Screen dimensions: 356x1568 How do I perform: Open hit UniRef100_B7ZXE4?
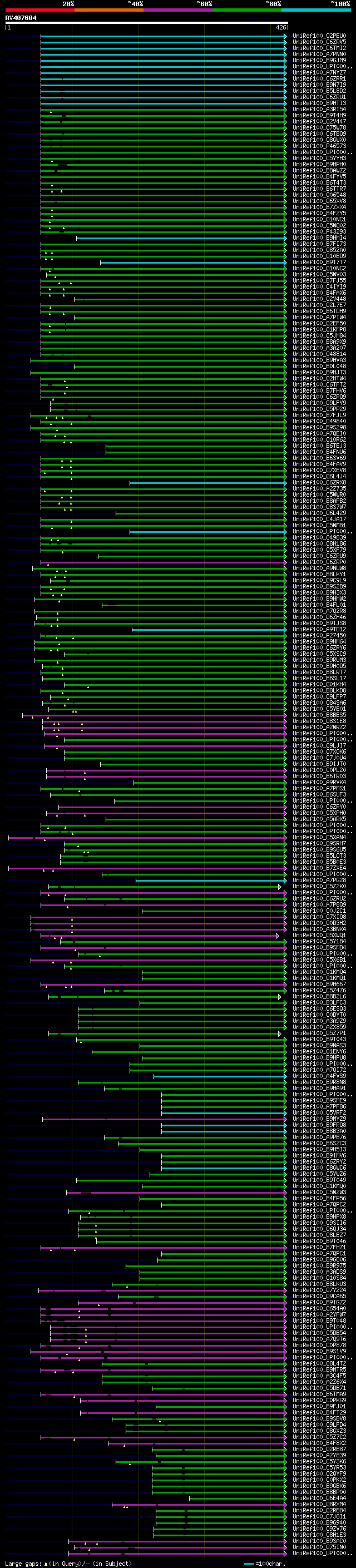coord(319,868)
